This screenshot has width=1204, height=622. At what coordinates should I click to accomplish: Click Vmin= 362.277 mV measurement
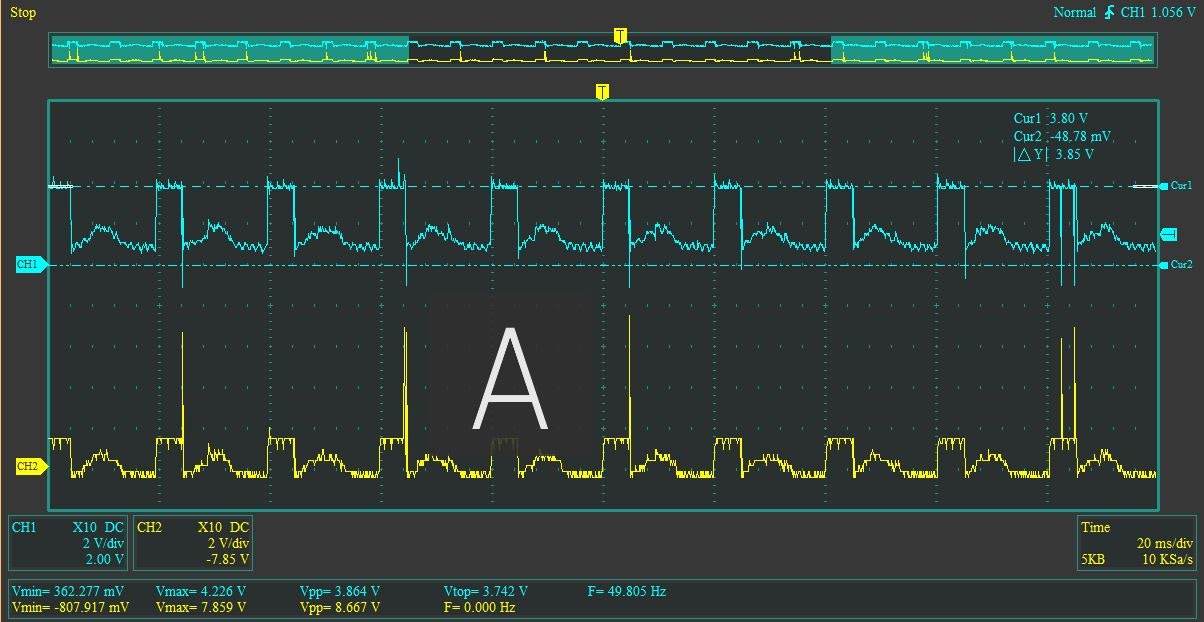click(70, 591)
